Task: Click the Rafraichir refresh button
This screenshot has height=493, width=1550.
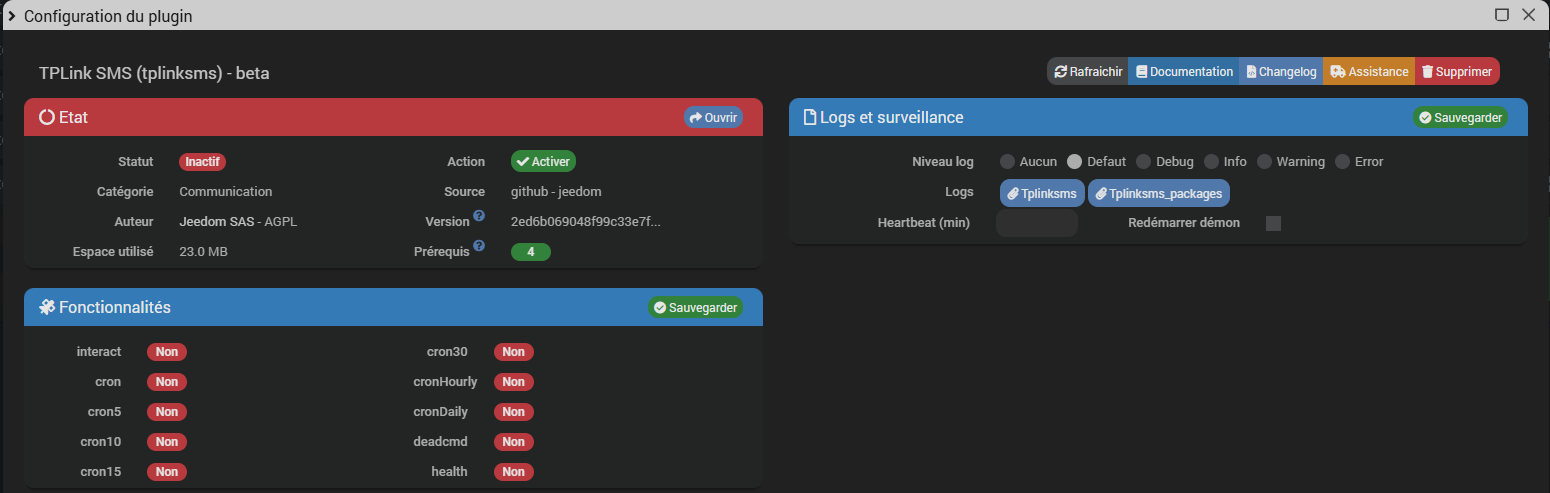Action: (x=1088, y=72)
